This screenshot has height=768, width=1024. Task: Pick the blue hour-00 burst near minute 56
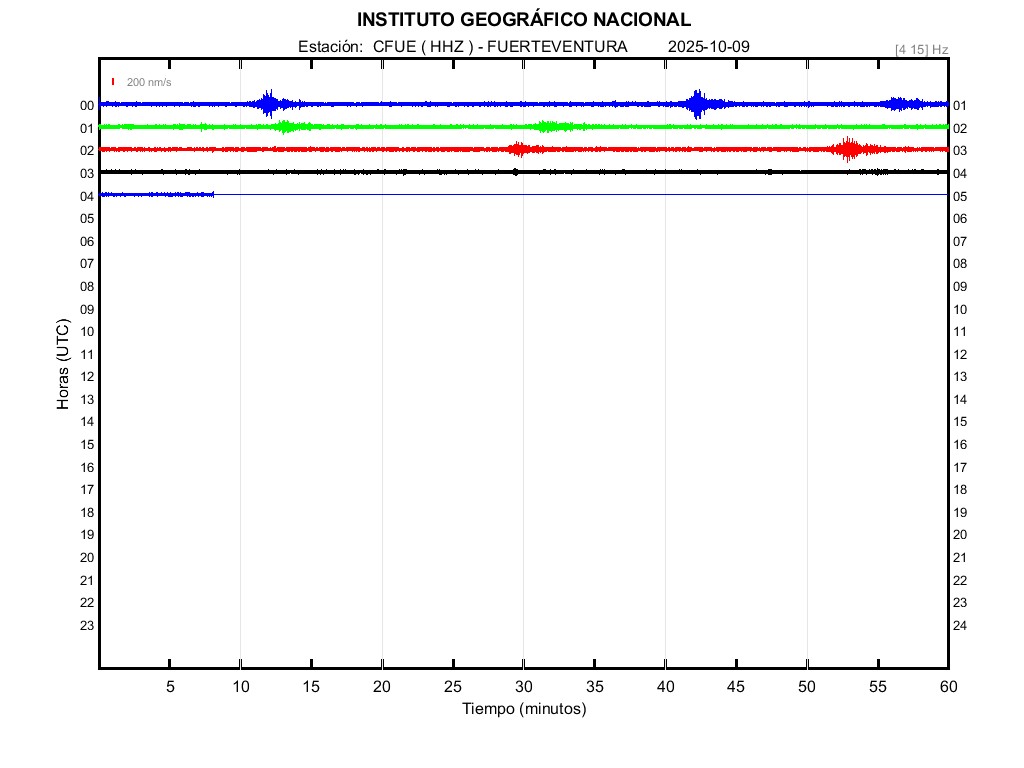900,104
